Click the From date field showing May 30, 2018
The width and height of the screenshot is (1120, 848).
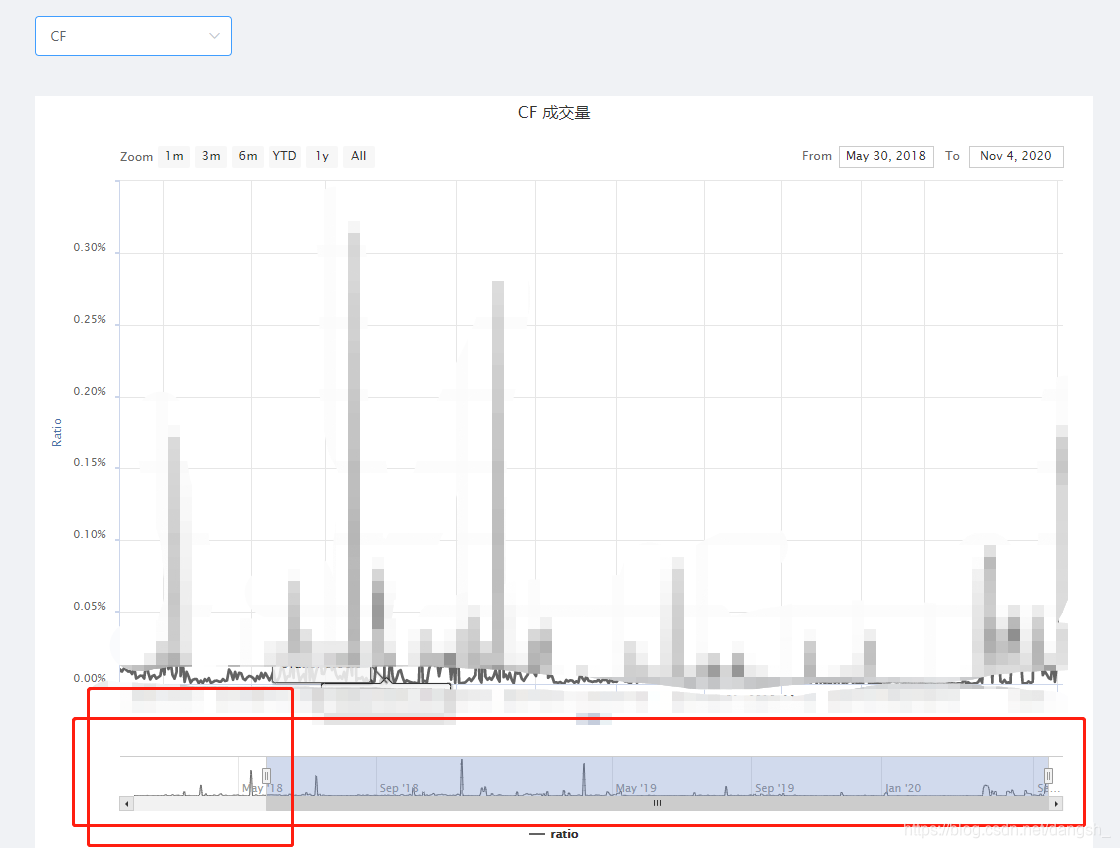[886, 156]
